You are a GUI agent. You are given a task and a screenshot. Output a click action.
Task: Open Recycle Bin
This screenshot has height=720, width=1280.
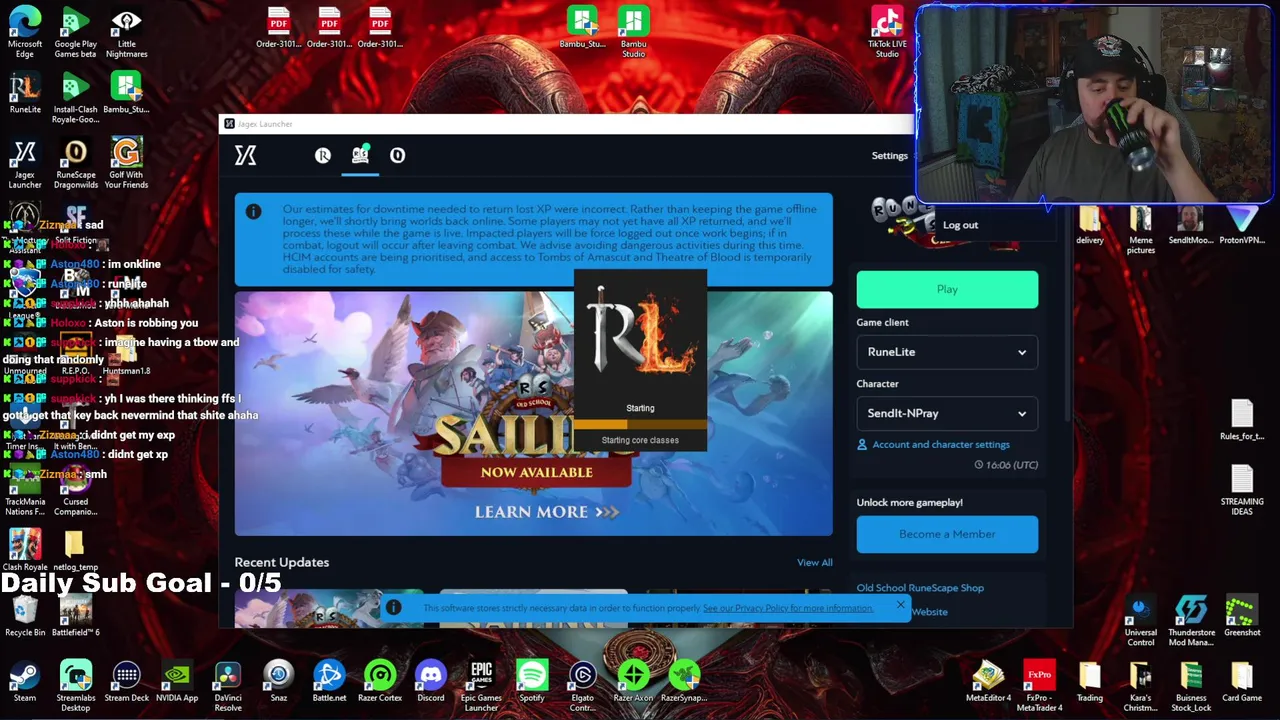pos(25,616)
